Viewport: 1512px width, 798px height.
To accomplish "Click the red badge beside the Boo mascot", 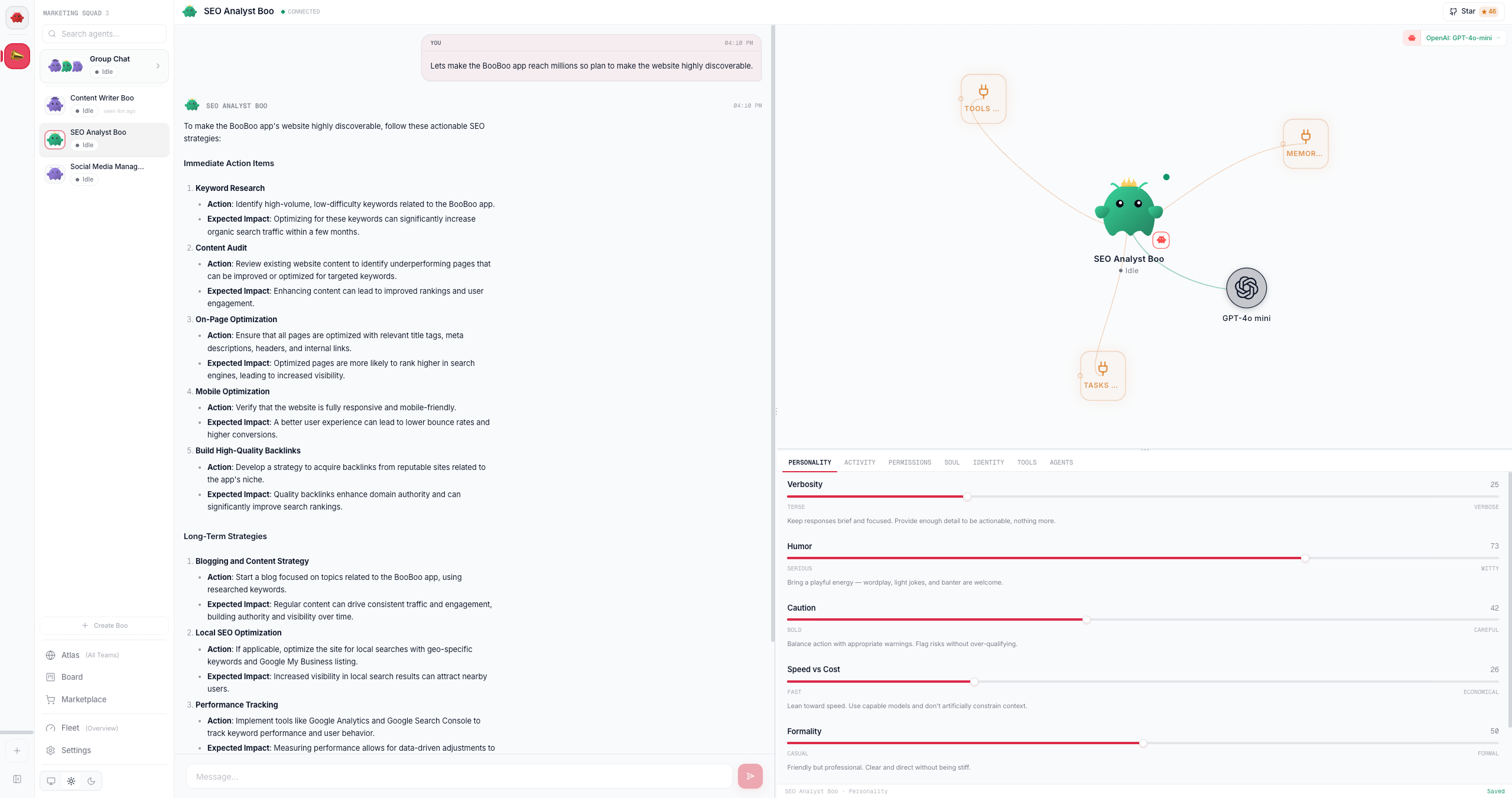I will [x=1161, y=240].
